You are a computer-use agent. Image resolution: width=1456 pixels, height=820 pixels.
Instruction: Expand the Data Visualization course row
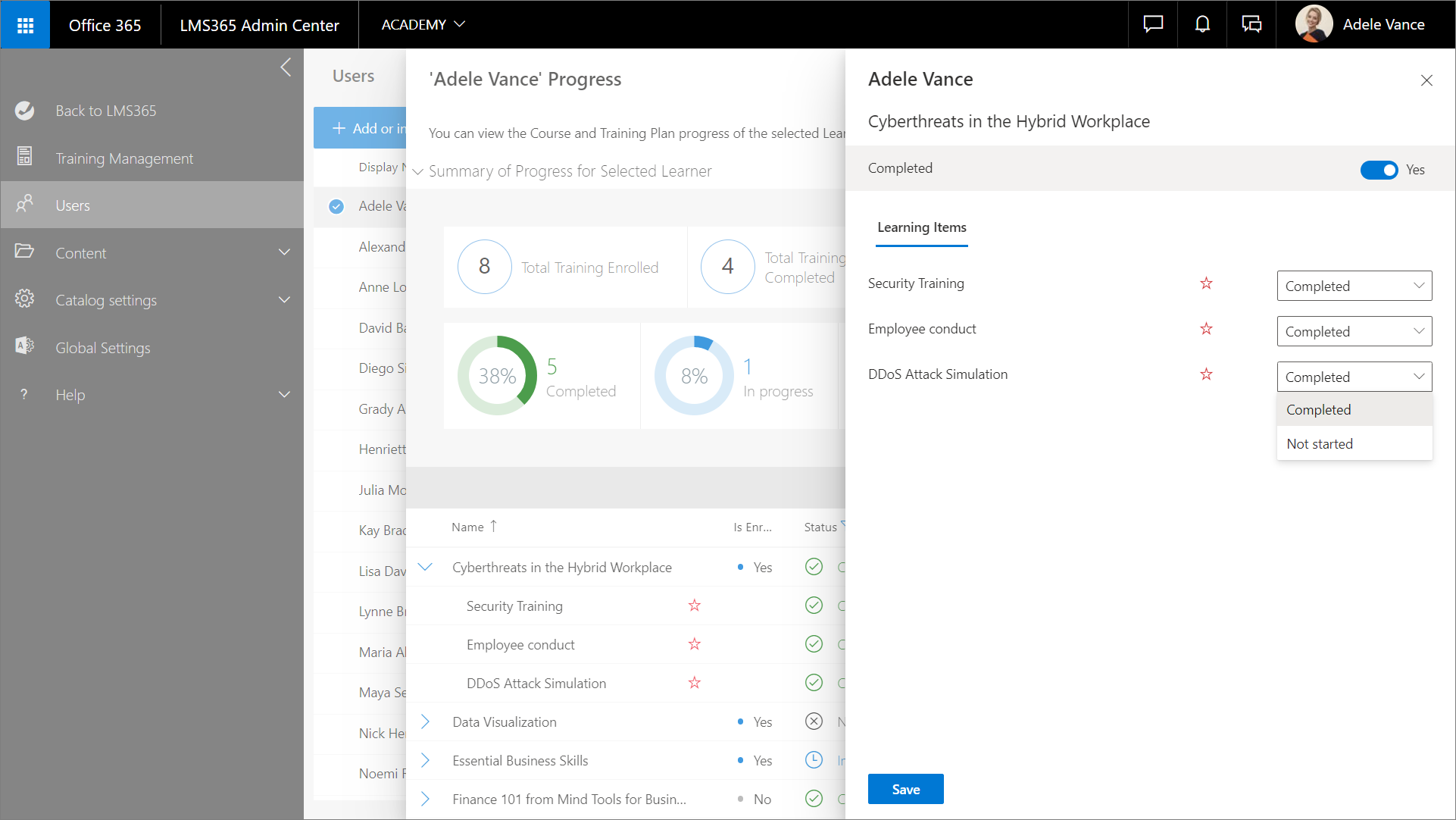click(x=425, y=721)
